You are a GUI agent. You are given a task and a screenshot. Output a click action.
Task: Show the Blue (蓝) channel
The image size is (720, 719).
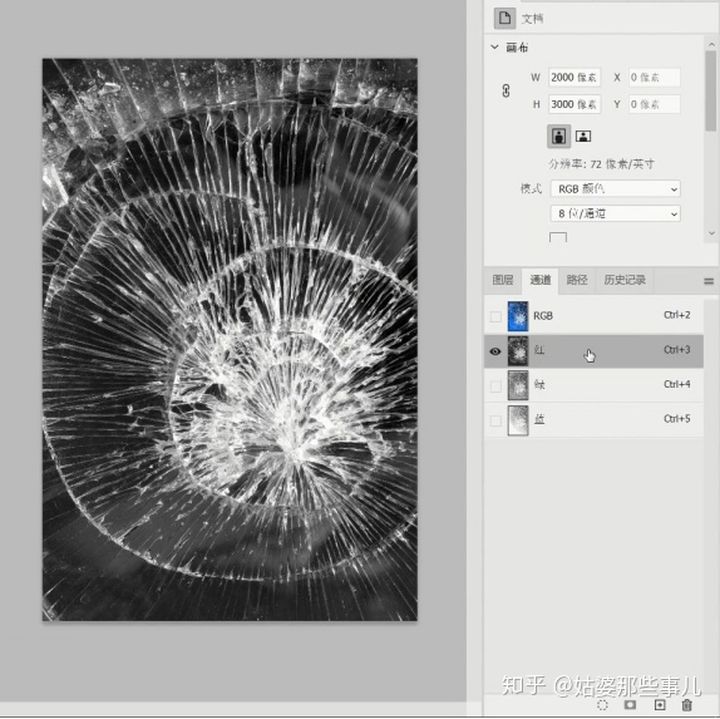click(x=495, y=421)
